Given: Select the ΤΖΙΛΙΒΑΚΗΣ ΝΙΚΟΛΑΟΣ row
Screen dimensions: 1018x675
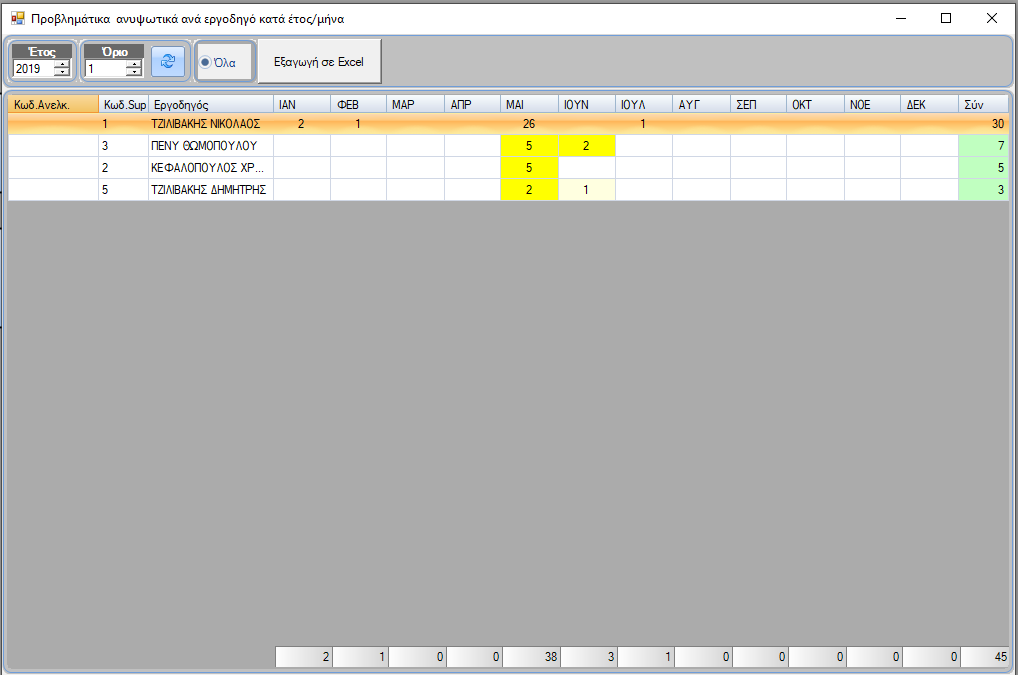Looking at the screenshot, I should coord(210,124).
